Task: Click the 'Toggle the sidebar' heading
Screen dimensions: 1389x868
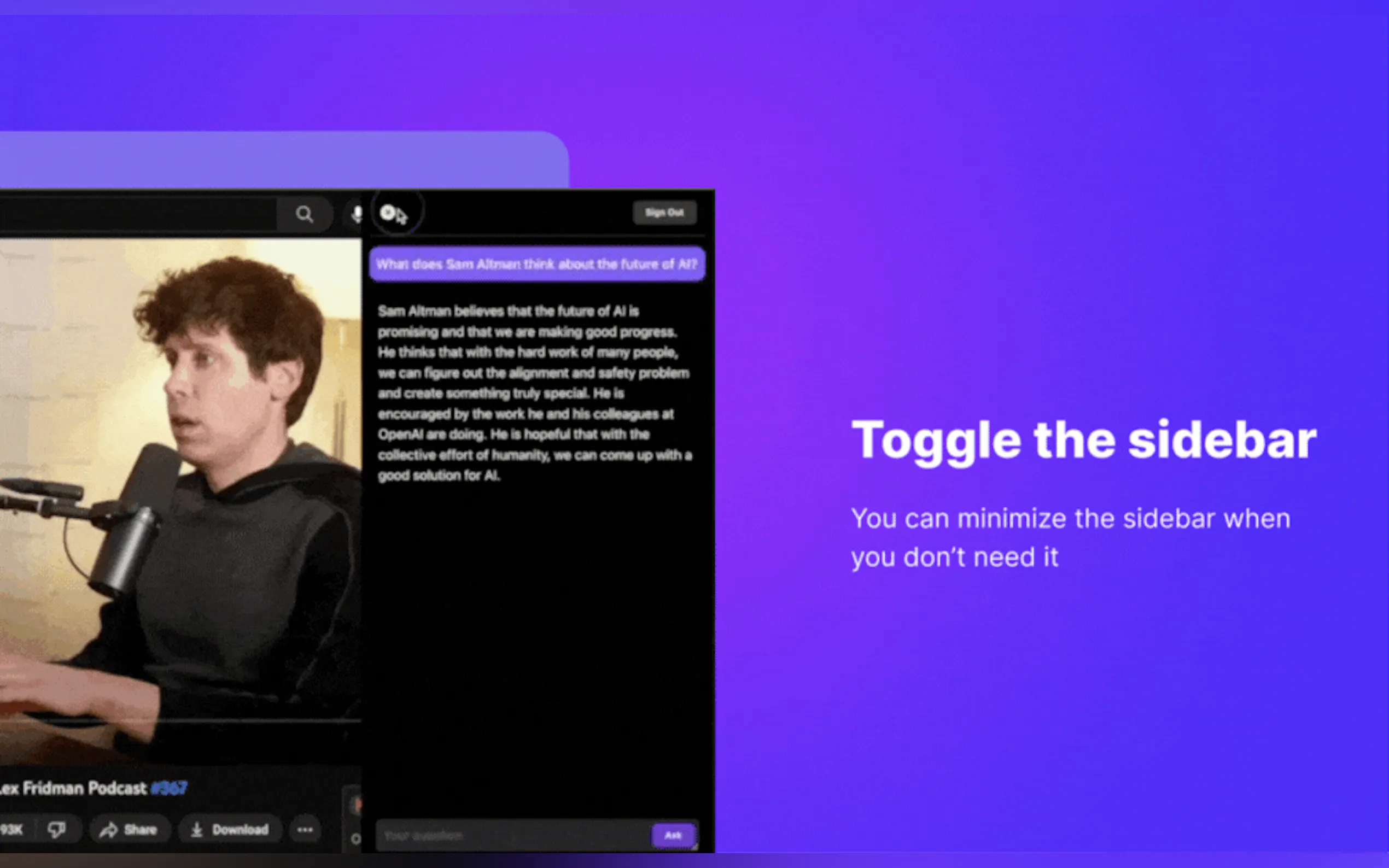Action: pos(1083,440)
